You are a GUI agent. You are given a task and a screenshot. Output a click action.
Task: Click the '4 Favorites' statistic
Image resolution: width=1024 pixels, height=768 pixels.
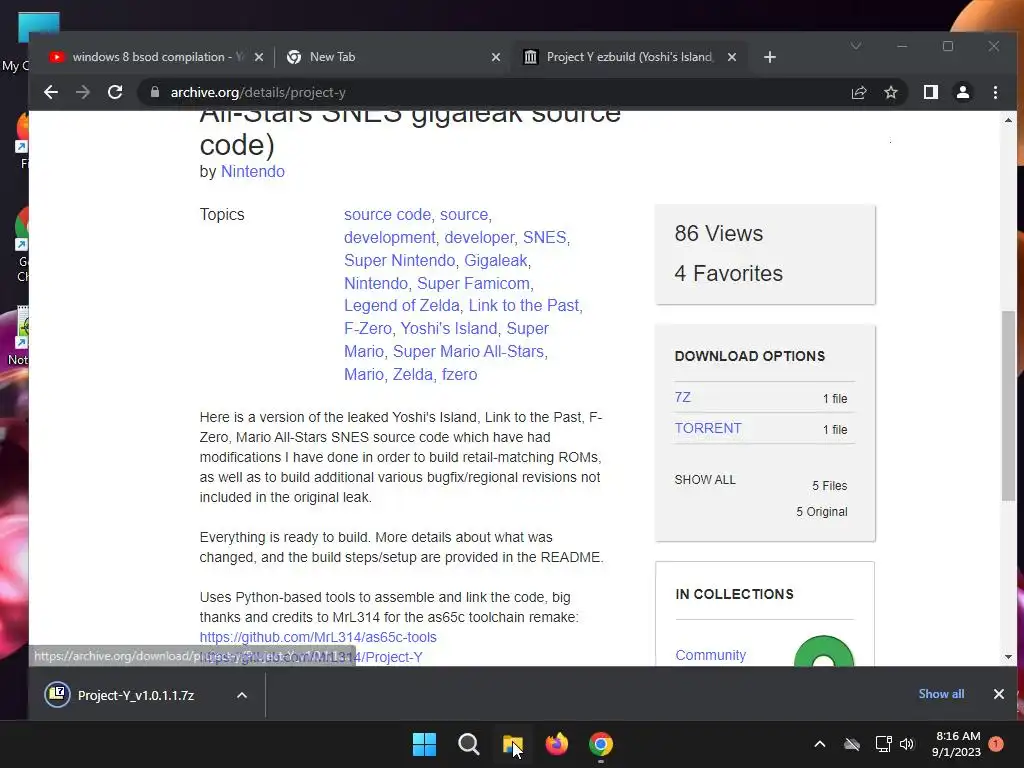[728, 274]
